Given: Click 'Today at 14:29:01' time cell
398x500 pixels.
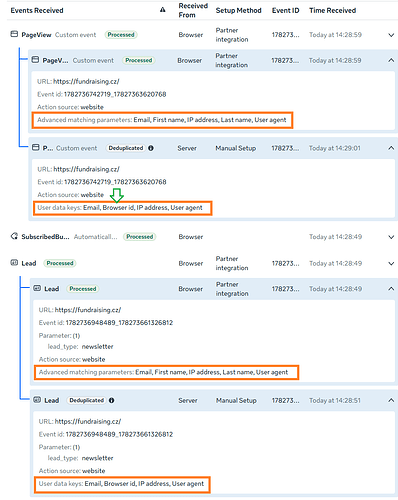Looking at the screenshot, I should click(335, 148).
